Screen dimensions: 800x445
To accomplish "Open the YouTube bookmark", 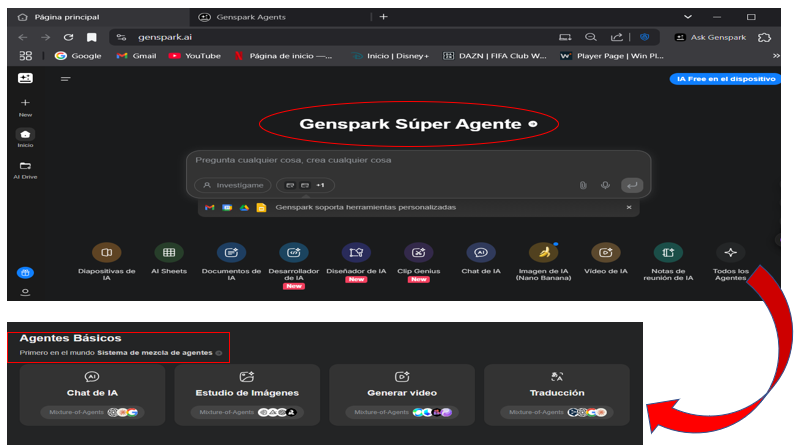I will coord(195,56).
